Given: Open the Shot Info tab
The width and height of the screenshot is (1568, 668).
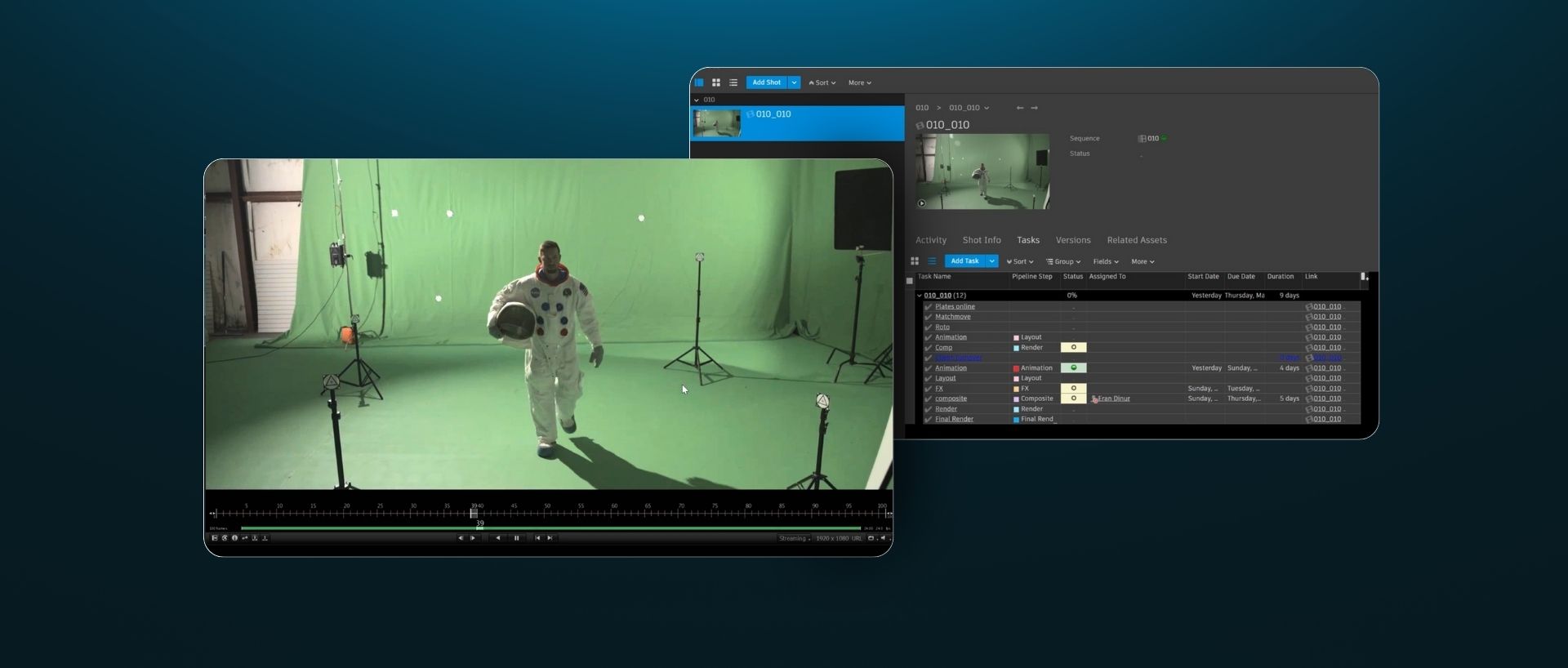Looking at the screenshot, I should pos(982,240).
